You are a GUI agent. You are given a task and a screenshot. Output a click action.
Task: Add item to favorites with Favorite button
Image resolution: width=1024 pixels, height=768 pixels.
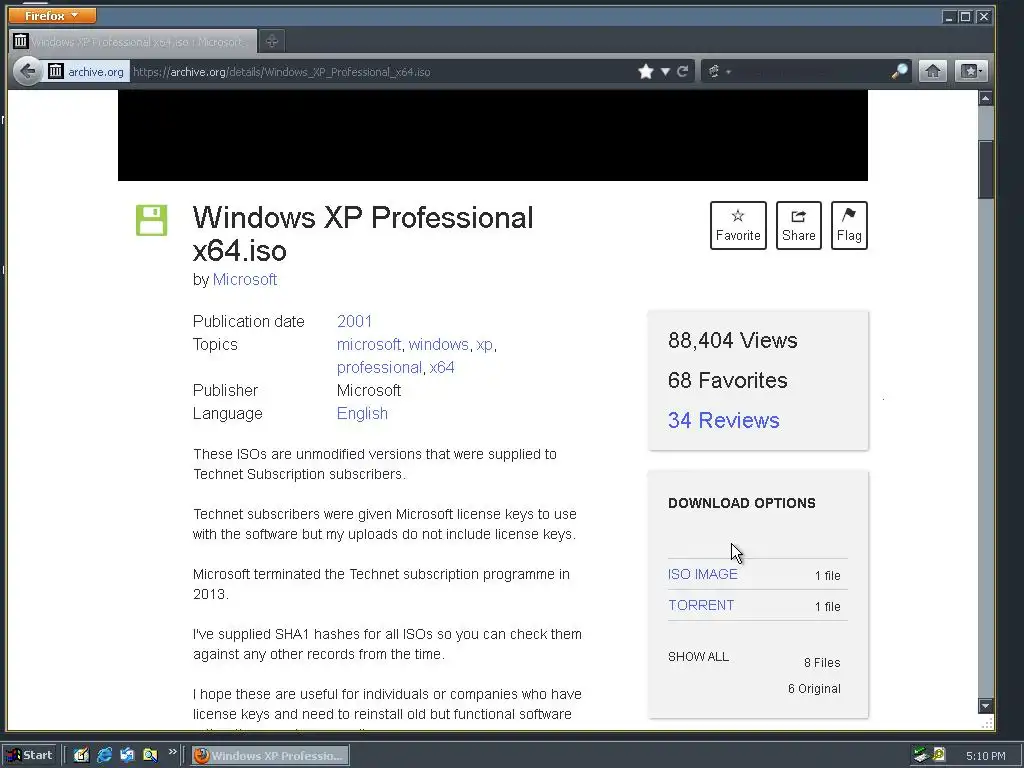738,225
